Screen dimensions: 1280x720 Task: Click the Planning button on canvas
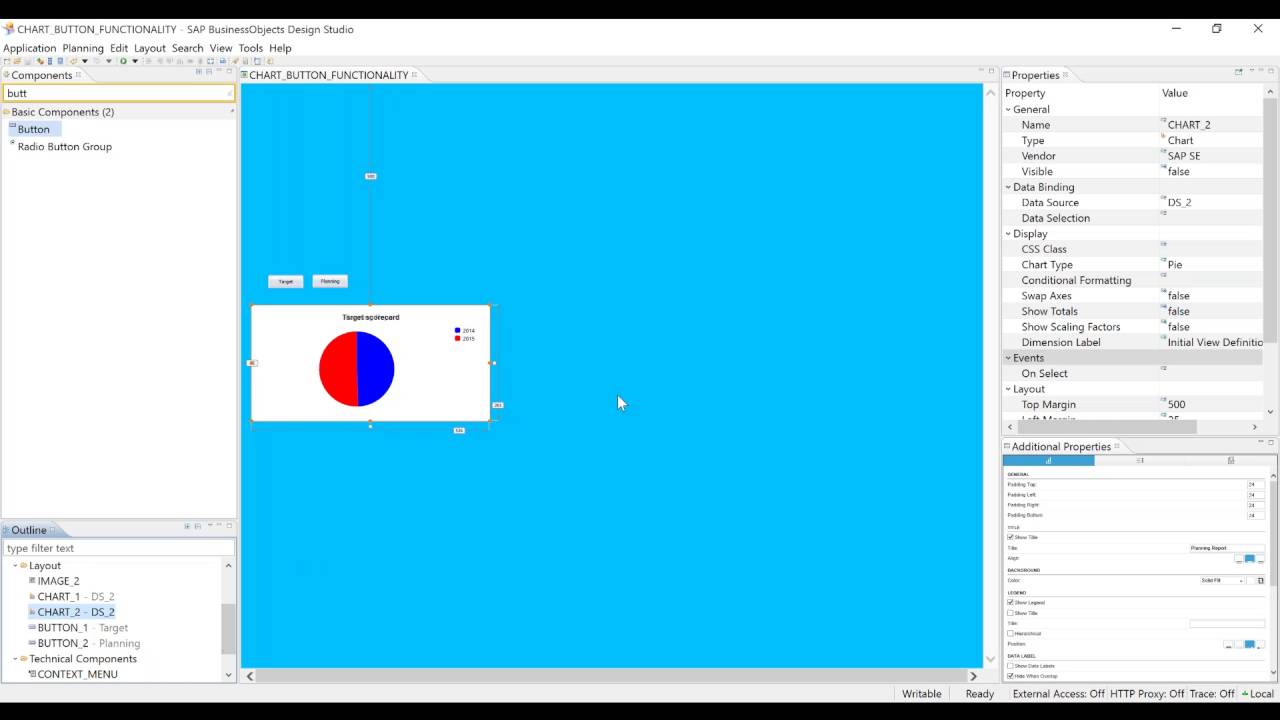coord(330,281)
